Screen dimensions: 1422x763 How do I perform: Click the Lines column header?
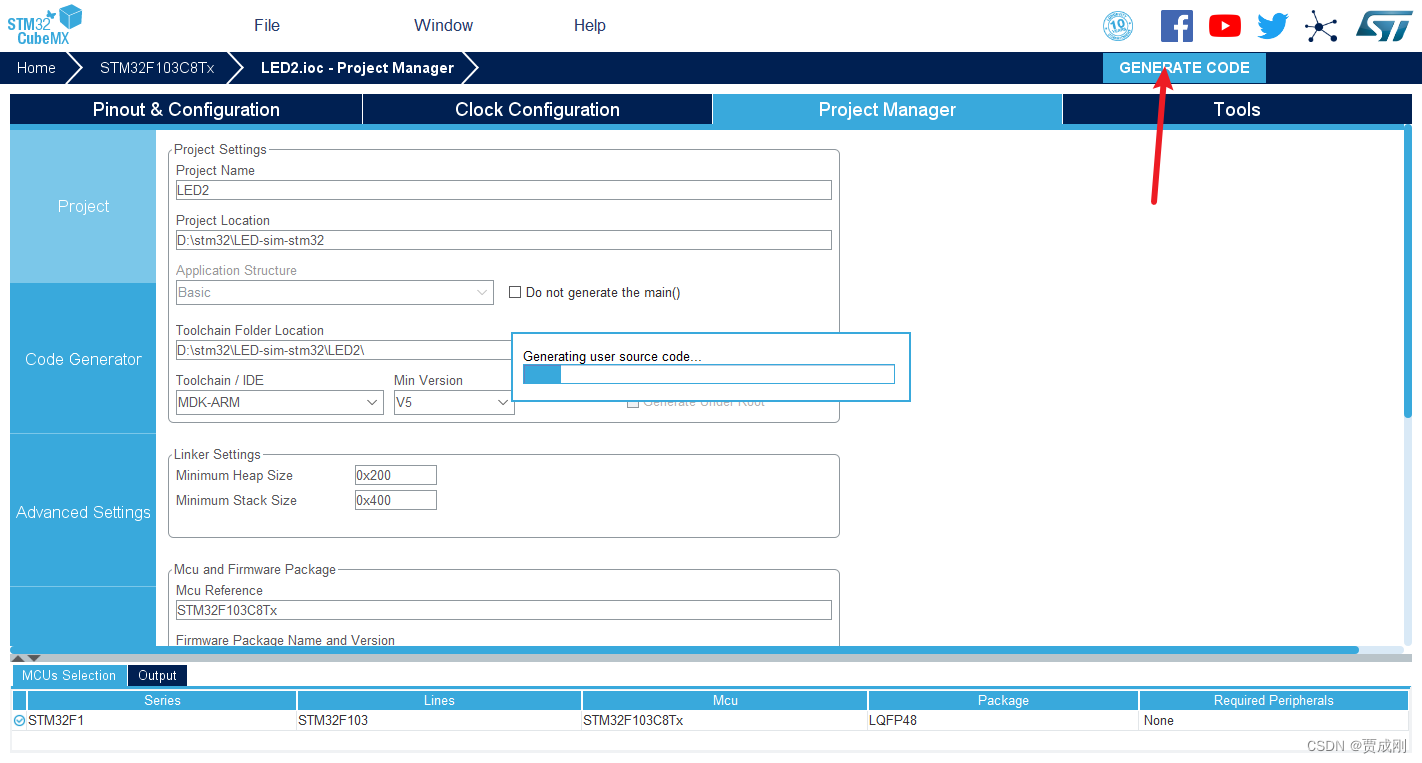point(439,700)
